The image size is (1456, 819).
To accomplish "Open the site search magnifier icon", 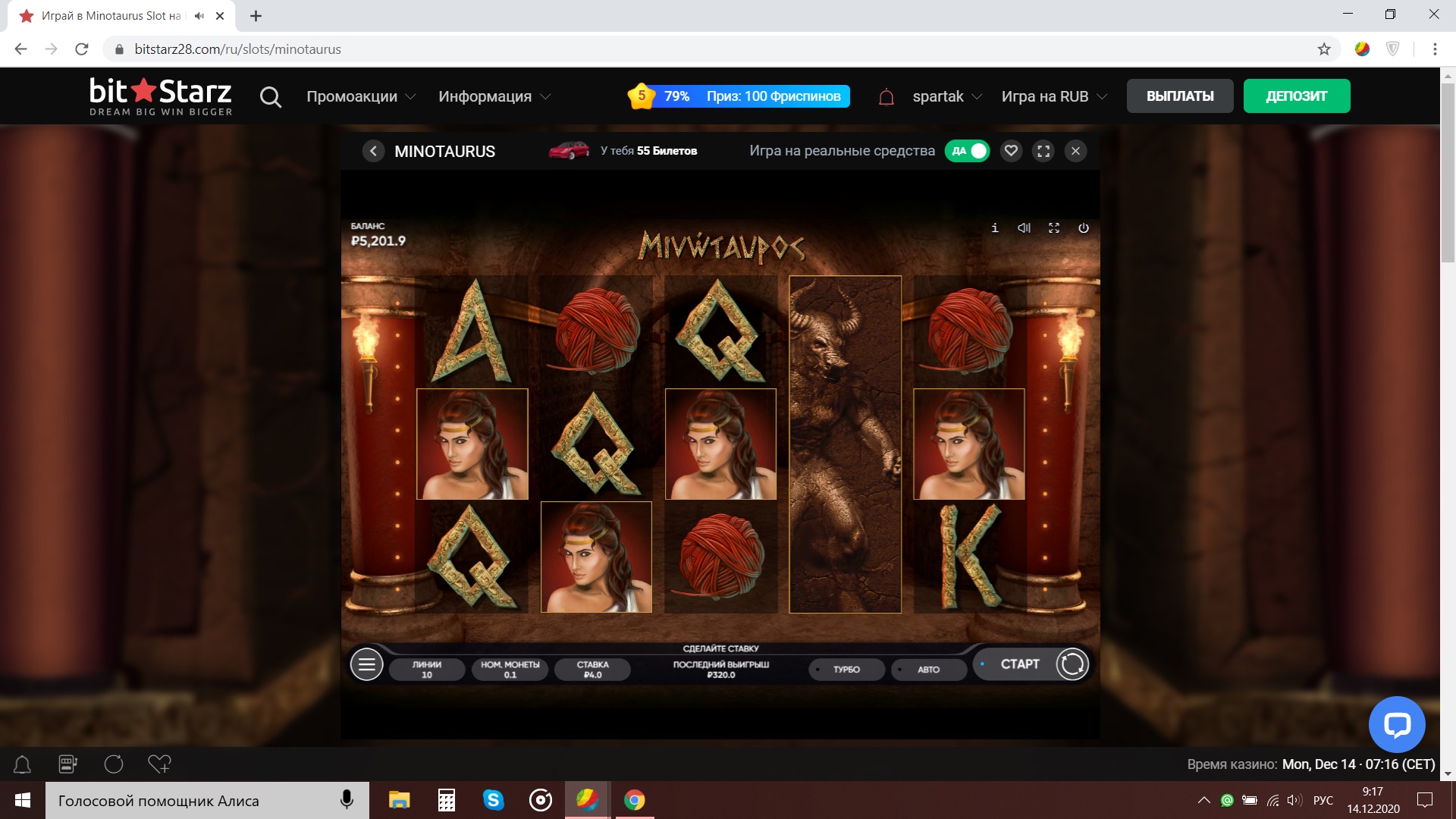I will tap(270, 97).
